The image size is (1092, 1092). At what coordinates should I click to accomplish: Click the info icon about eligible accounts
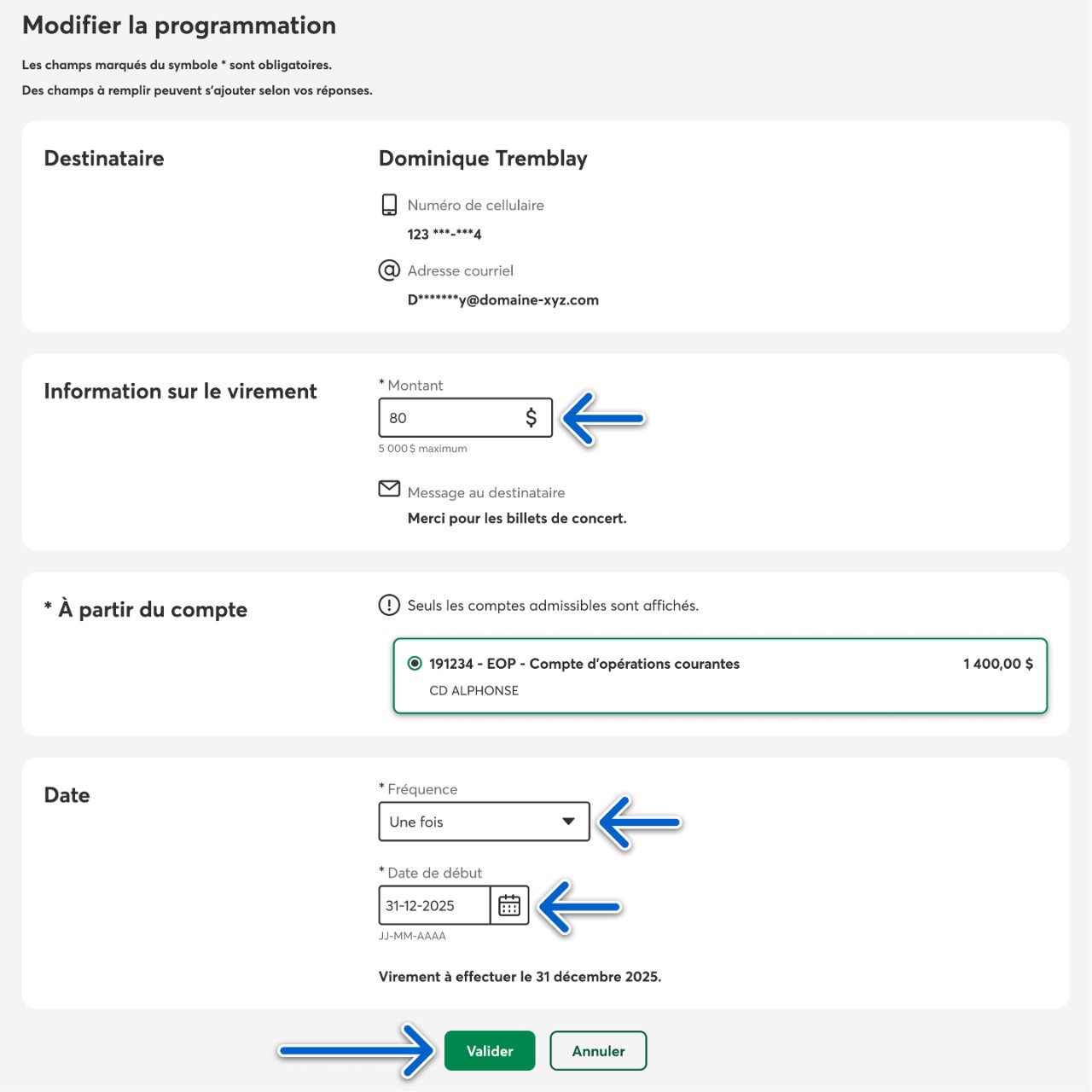pyautogui.click(x=389, y=605)
